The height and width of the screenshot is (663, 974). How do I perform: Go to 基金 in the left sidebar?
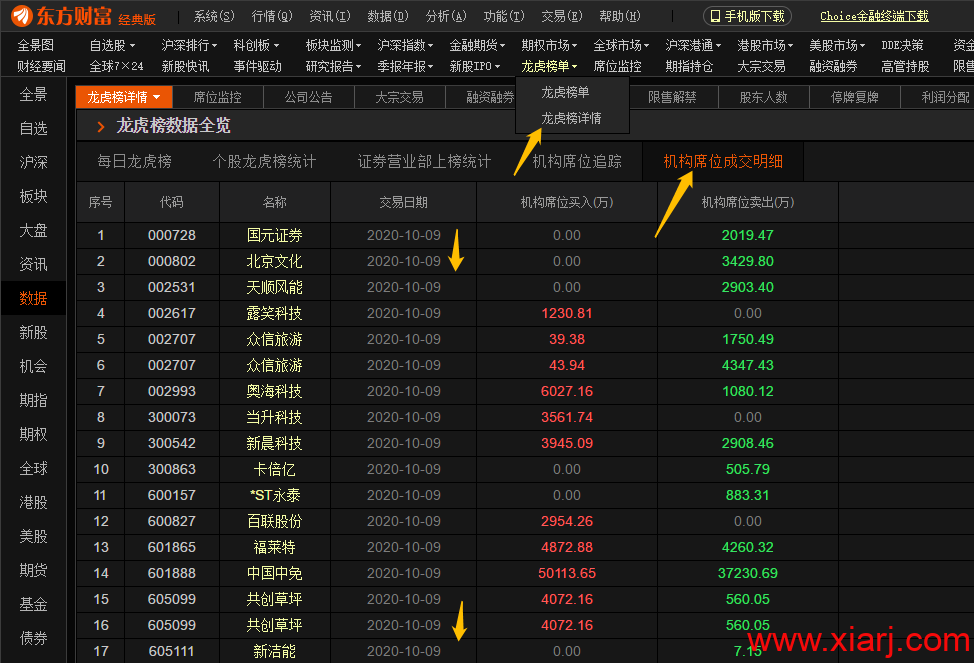click(34, 604)
